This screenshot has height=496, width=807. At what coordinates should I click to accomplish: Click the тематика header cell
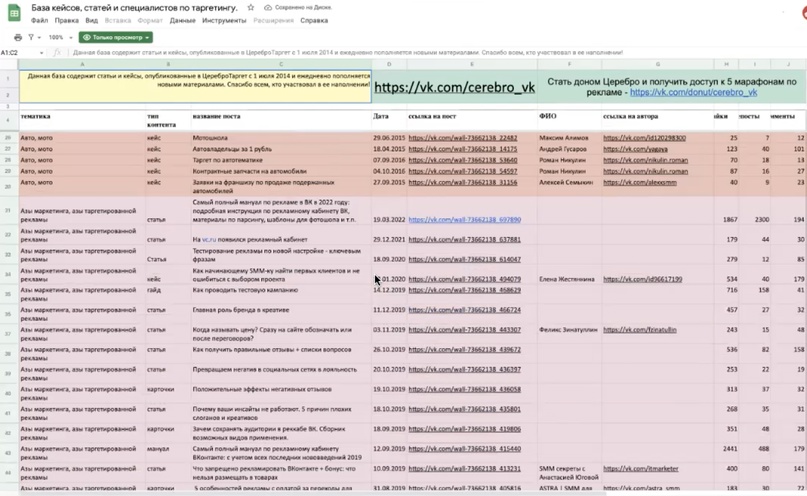82,120
